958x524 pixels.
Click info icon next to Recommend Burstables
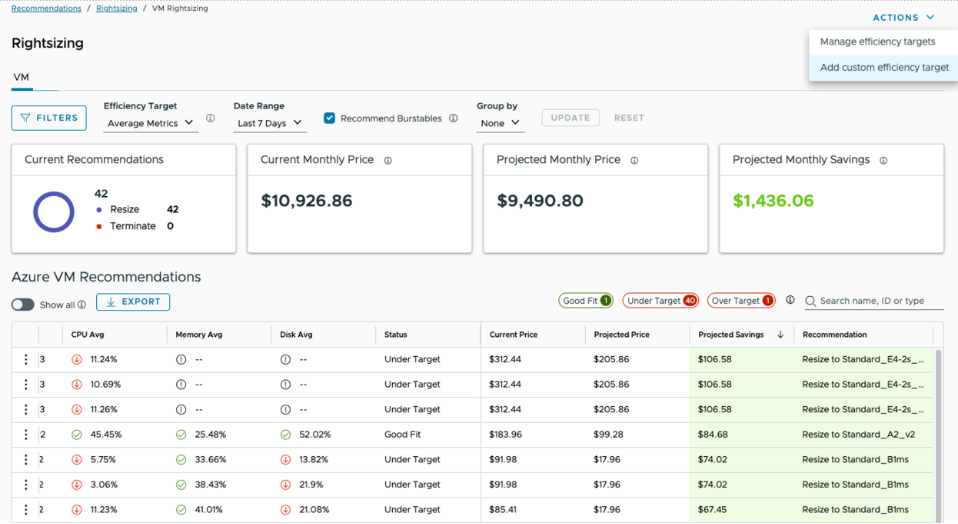(x=453, y=118)
